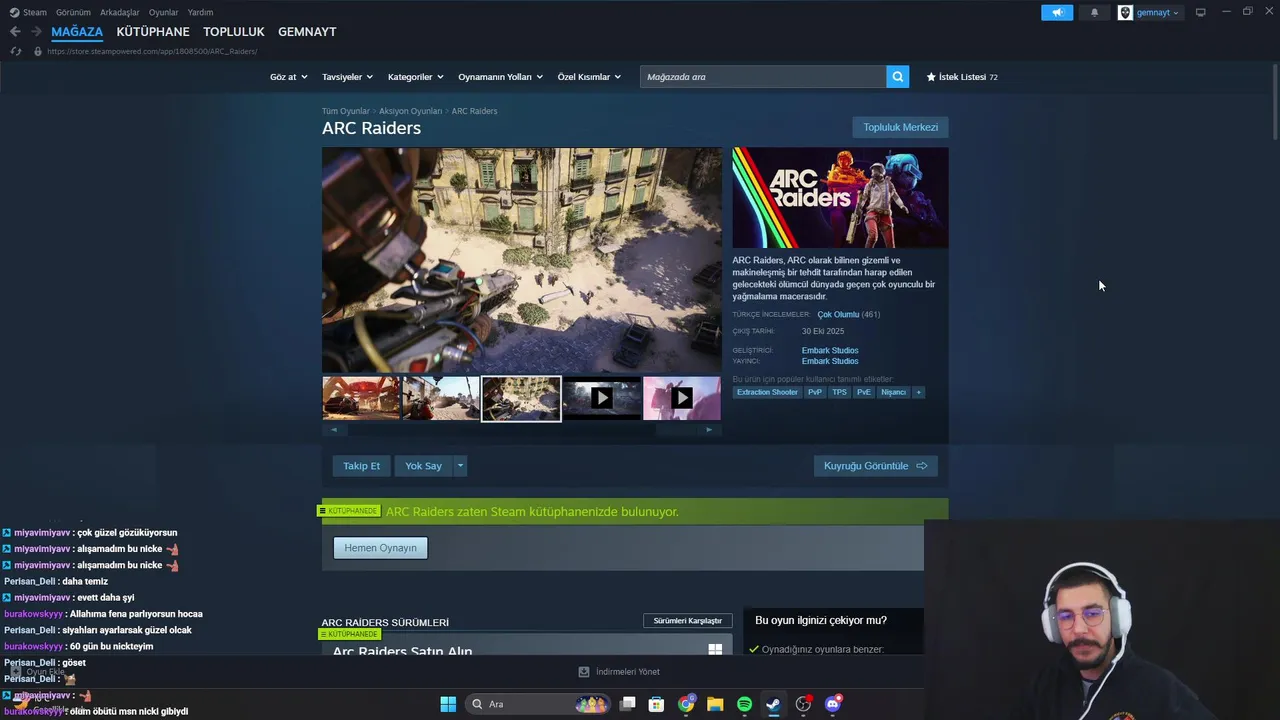Image resolution: width=1280 pixels, height=720 pixels.
Task: Select the TPS tag
Action: (839, 392)
